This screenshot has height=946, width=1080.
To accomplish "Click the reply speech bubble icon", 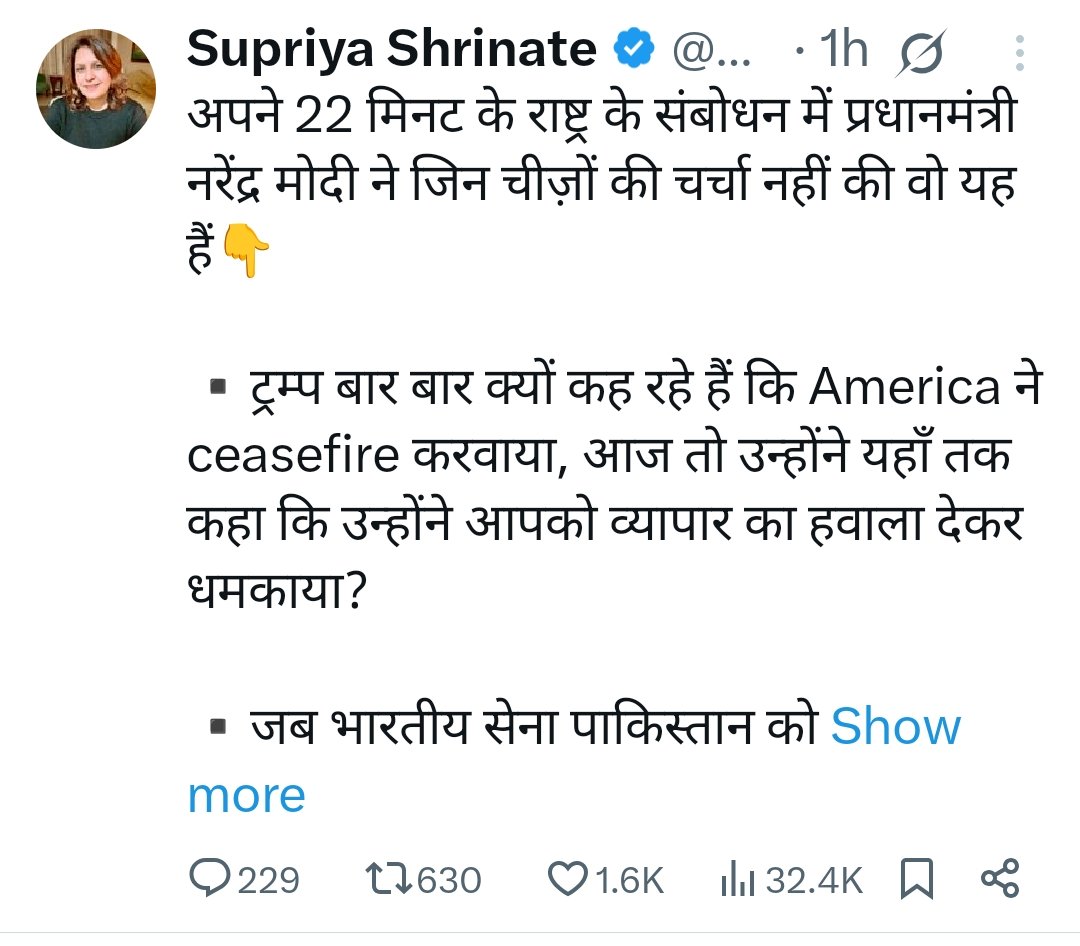I will tap(209, 879).
